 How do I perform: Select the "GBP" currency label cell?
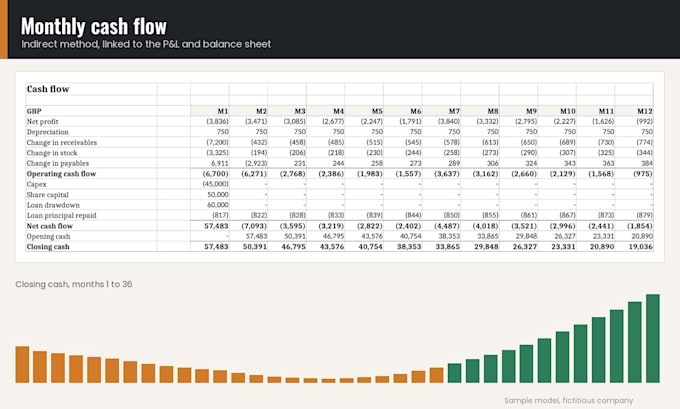coord(34,111)
